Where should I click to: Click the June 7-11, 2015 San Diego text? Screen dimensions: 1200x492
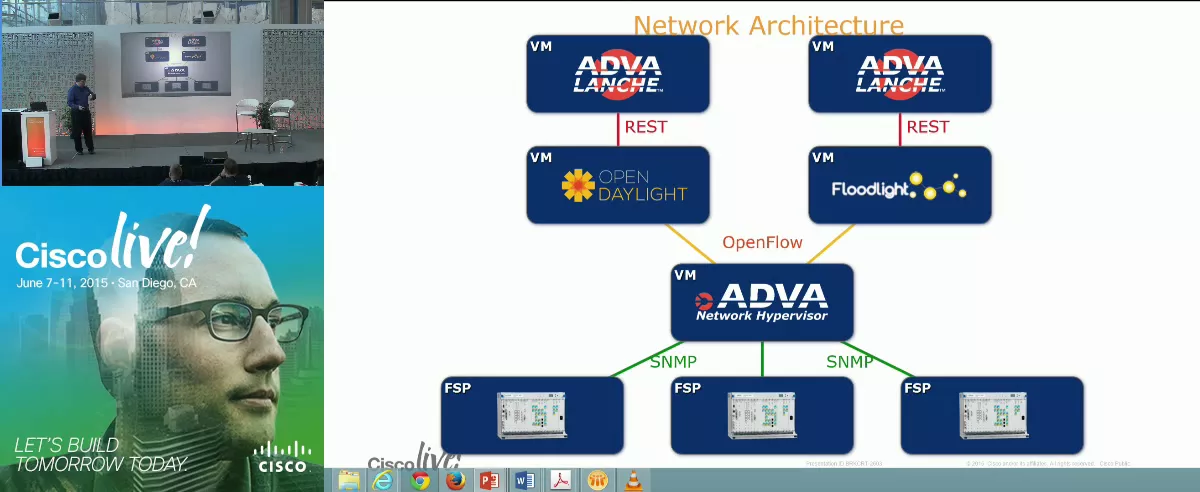click(106, 283)
